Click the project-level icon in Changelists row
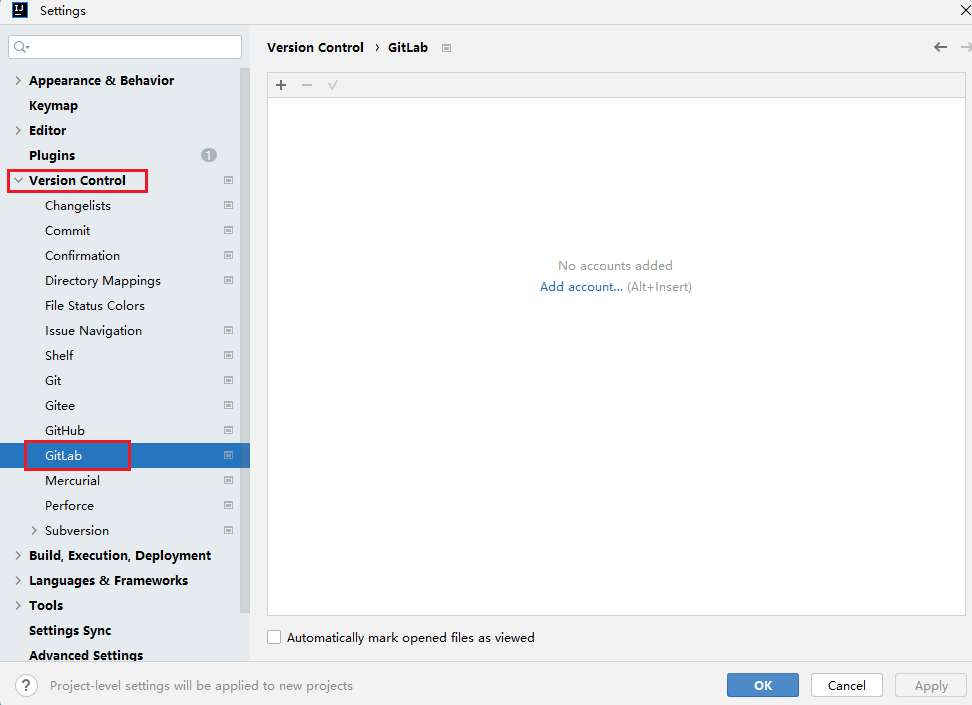This screenshot has height=705, width=972. point(228,205)
